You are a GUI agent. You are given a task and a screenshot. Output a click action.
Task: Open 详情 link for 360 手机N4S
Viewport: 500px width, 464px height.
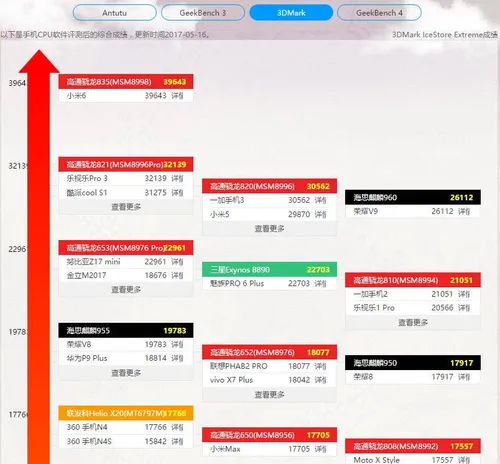pos(177,441)
